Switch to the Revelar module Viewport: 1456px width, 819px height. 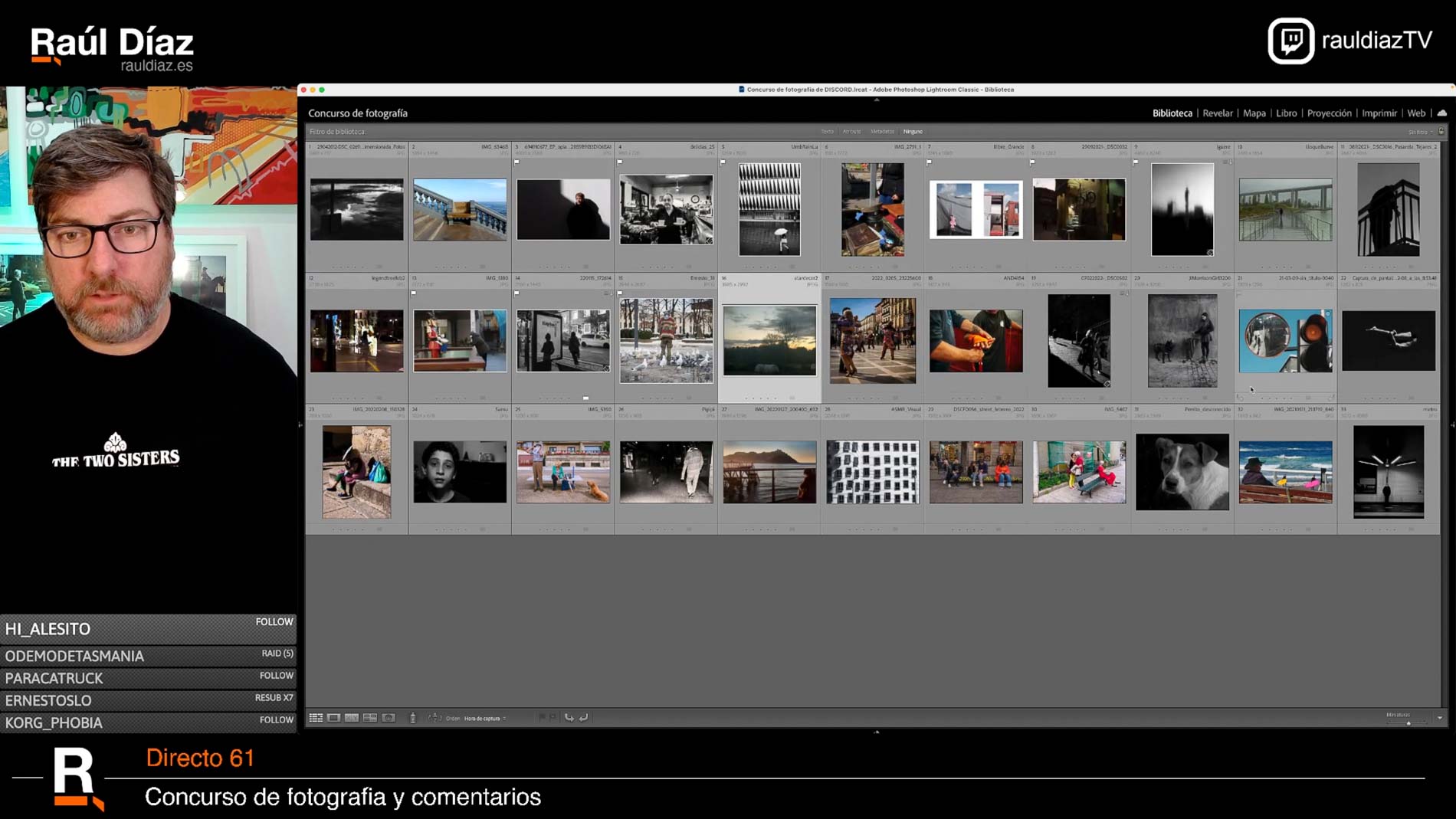click(x=1217, y=113)
